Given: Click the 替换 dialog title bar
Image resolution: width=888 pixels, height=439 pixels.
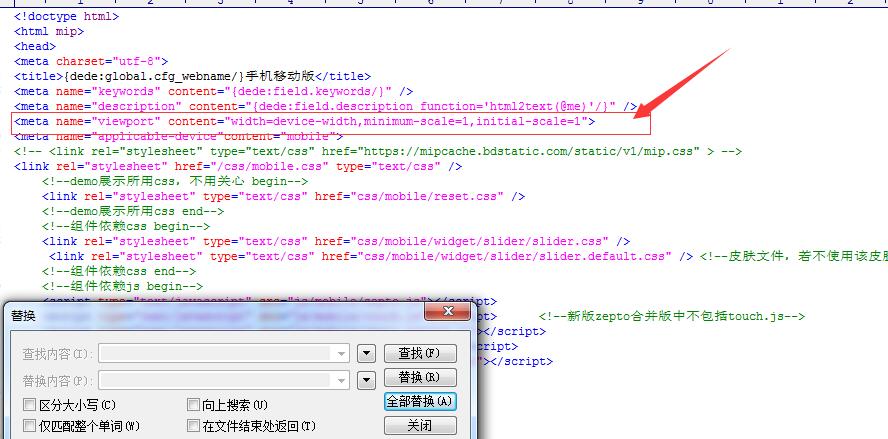Looking at the screenshot, I should (x=200, y=314).
